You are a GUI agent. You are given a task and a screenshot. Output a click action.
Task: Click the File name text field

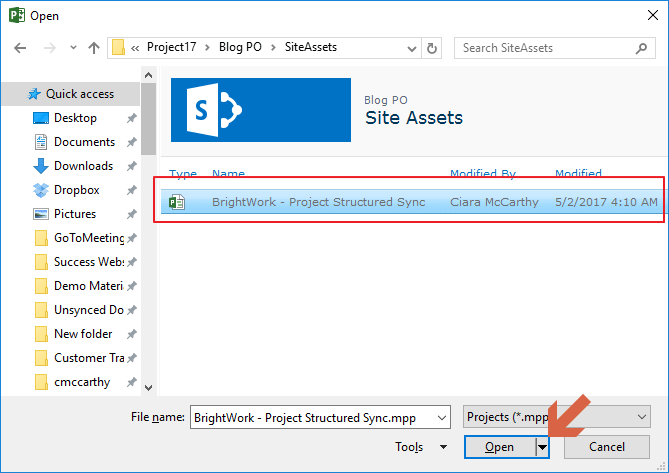pyautogui.click(x=313, y=417)
